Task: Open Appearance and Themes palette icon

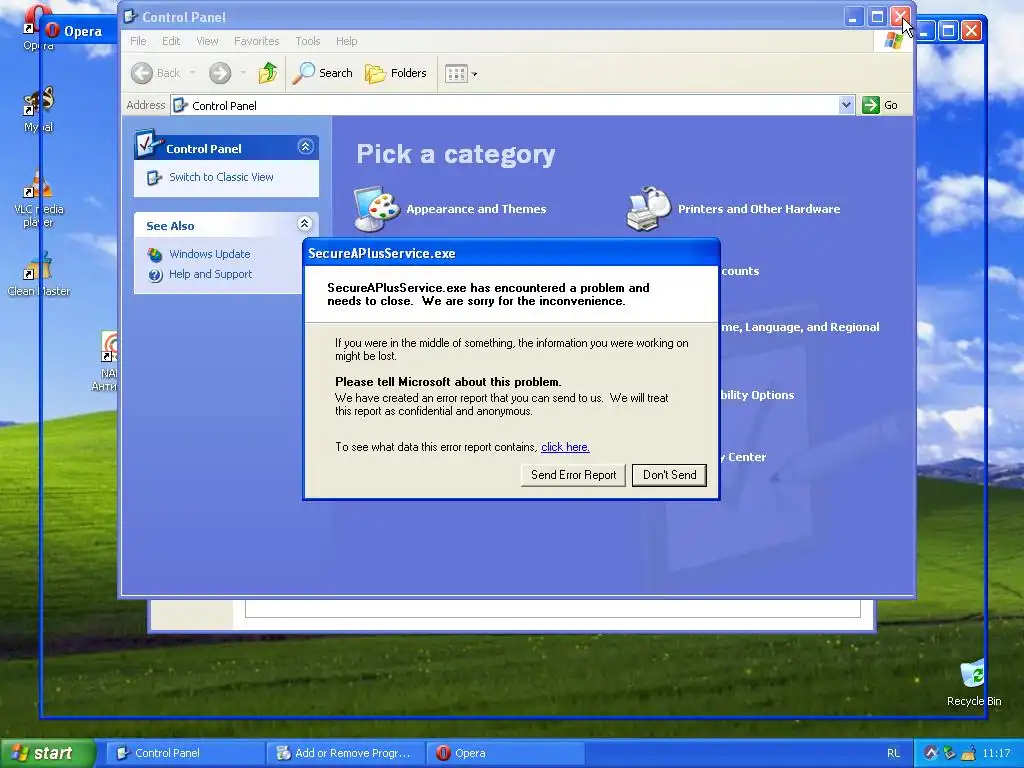Action: point(376,209)
